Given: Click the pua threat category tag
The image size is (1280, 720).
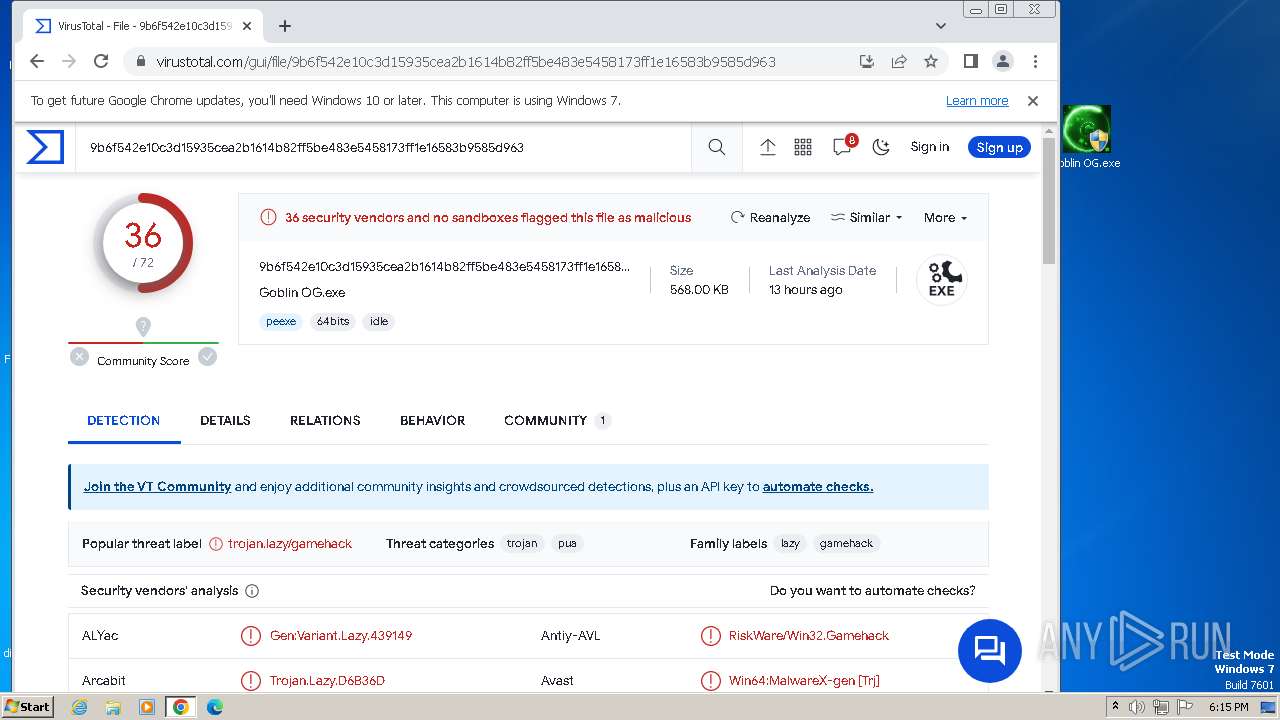Looking at the screenshot, I should pyautogui.click(x=567, y=543).
